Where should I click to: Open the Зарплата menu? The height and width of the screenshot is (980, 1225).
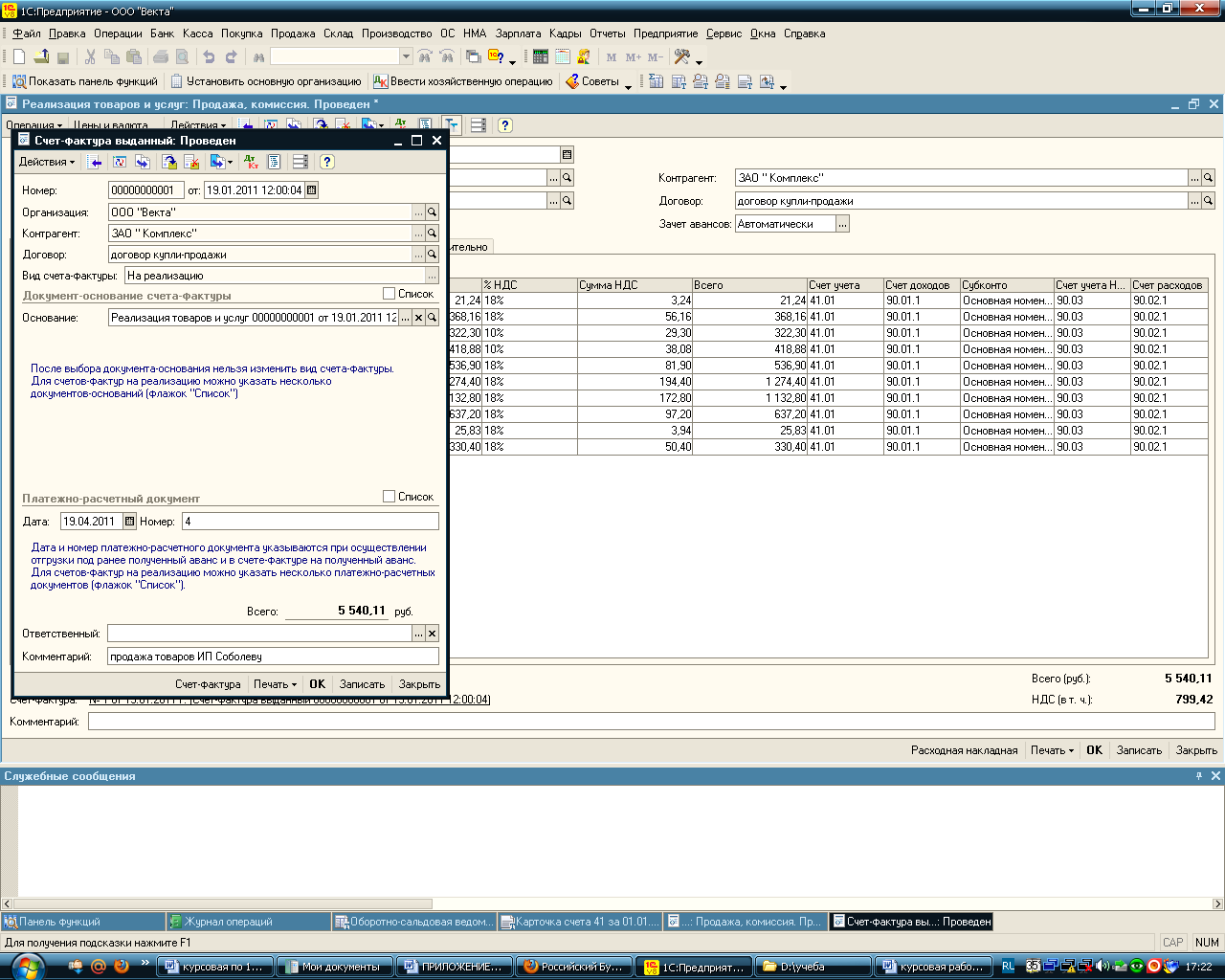pyautogui.click(x=518, y=33)
